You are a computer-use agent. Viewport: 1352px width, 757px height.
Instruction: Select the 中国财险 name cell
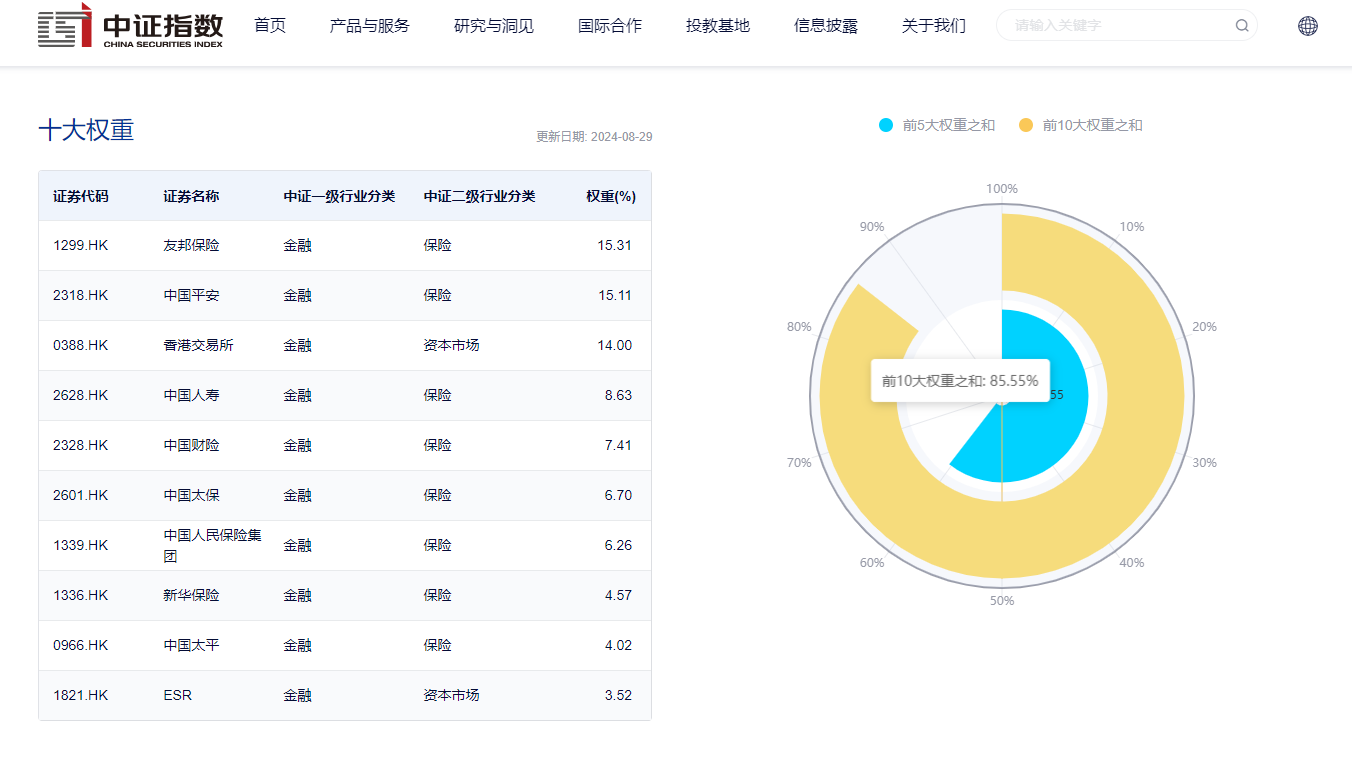click(x=191, y=445)
